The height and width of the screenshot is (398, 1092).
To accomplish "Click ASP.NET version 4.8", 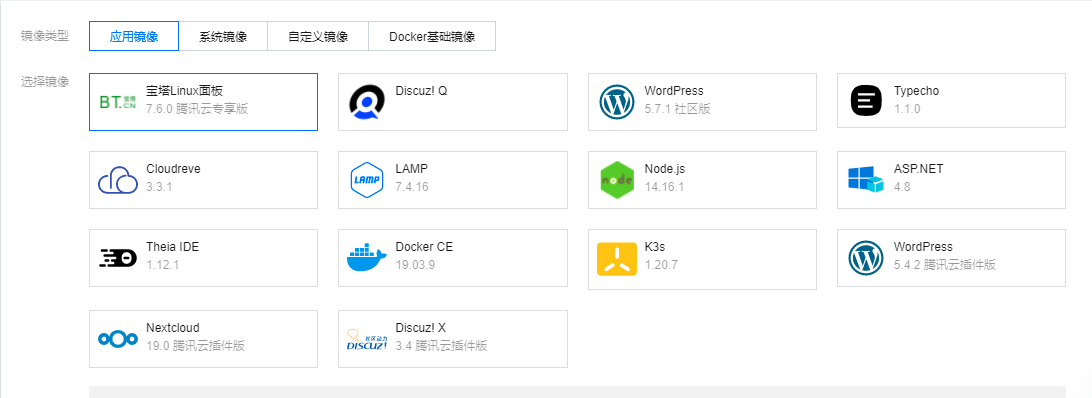I will [x=903, y=187].
